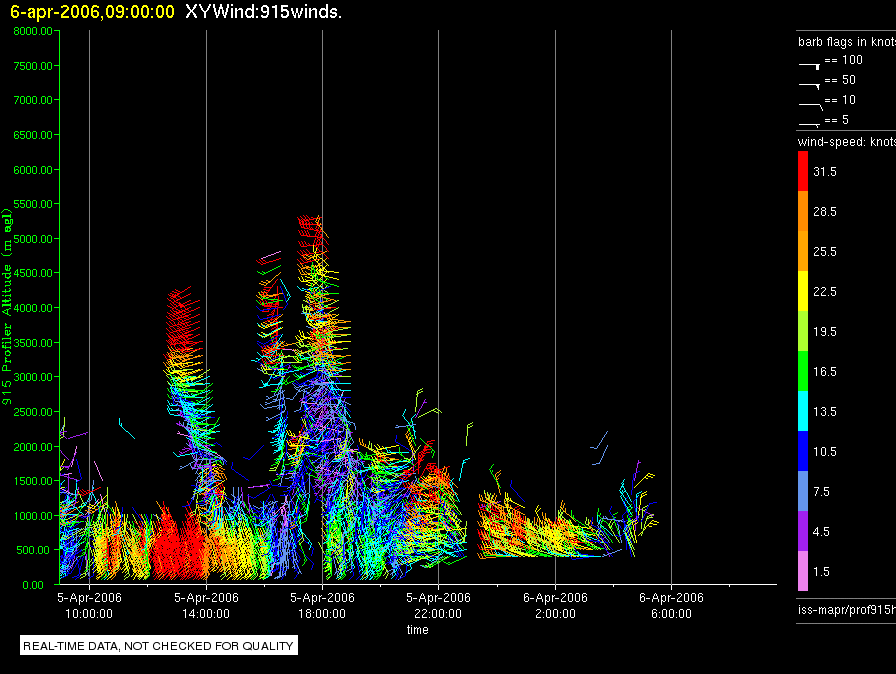
Task: Click the yellow plot timestamp 6-apr-2006,09:00:00
Action: [92, 12]
